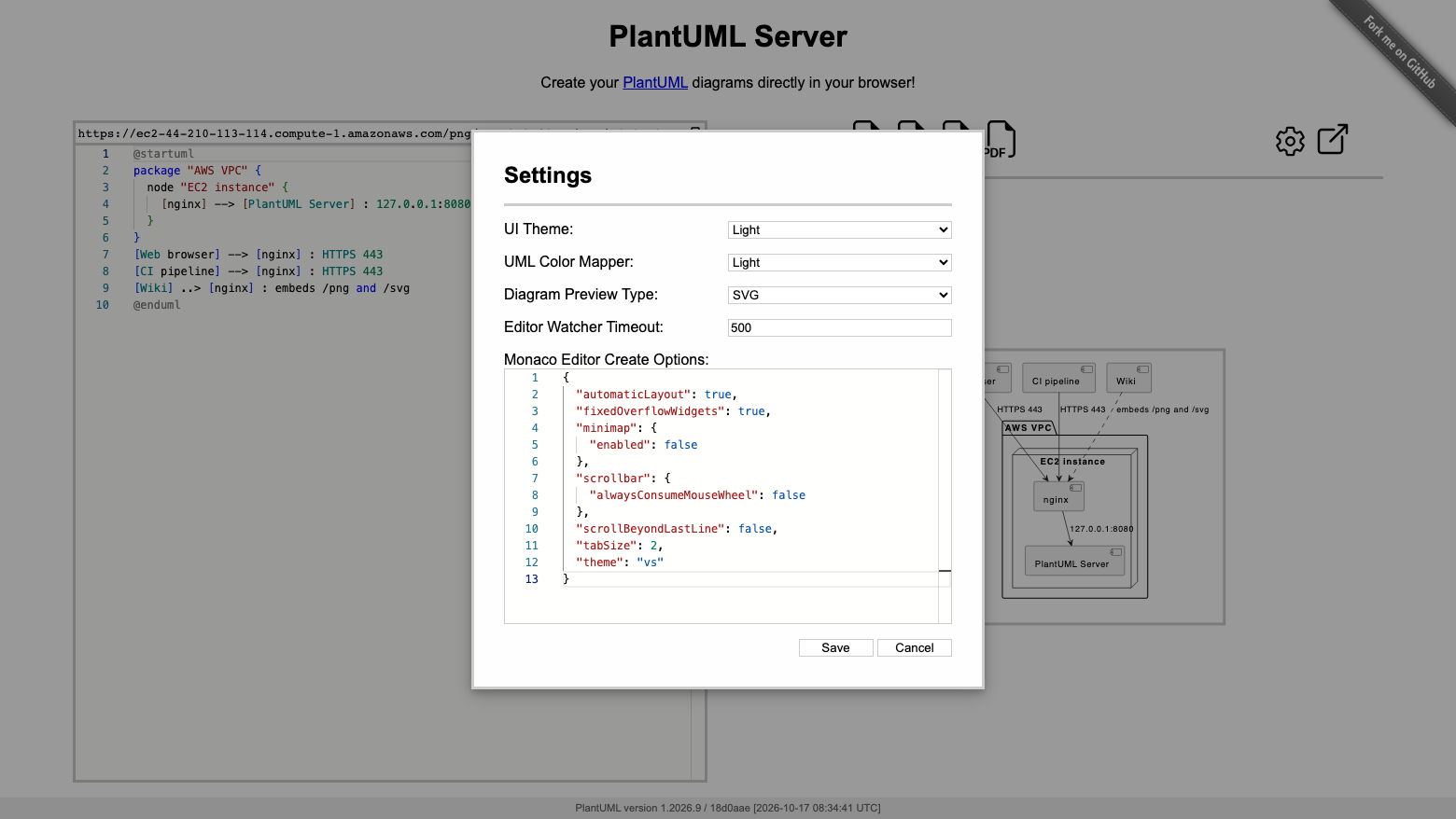Click the "alwaysConsumeMouseWheel": false line
1456x819 pixels.
coord(697,495)
